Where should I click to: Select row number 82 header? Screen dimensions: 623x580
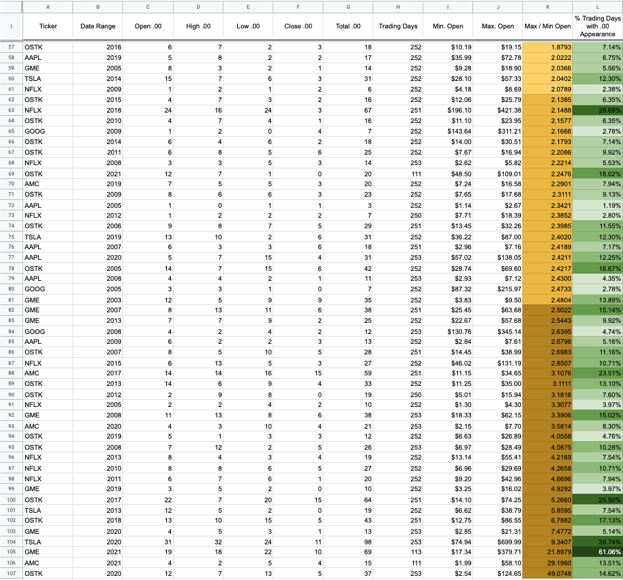coord(11,310)
